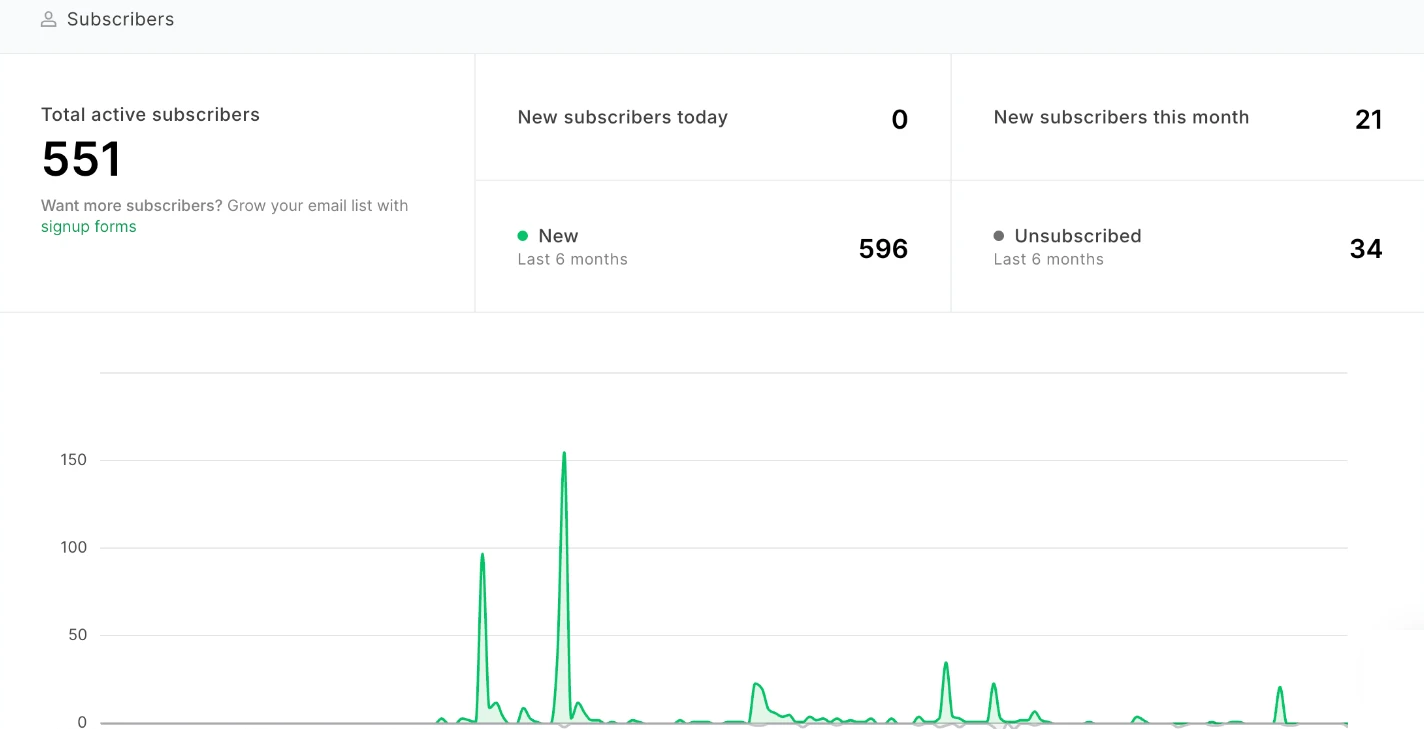This screenshot has height=729, width=1424.
Task: Select the Subscribers section heading
Action: coord(120,19)
